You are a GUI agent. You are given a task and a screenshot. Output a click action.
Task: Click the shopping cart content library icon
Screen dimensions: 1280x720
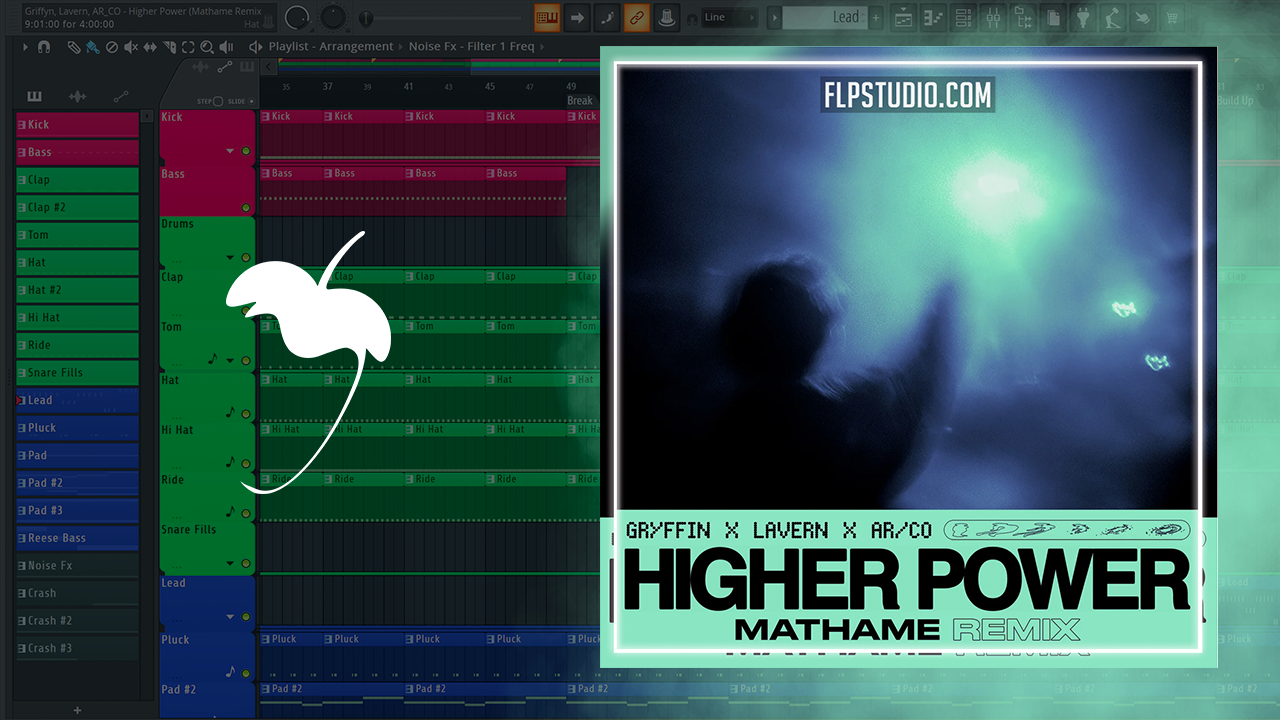(1172, 17)
